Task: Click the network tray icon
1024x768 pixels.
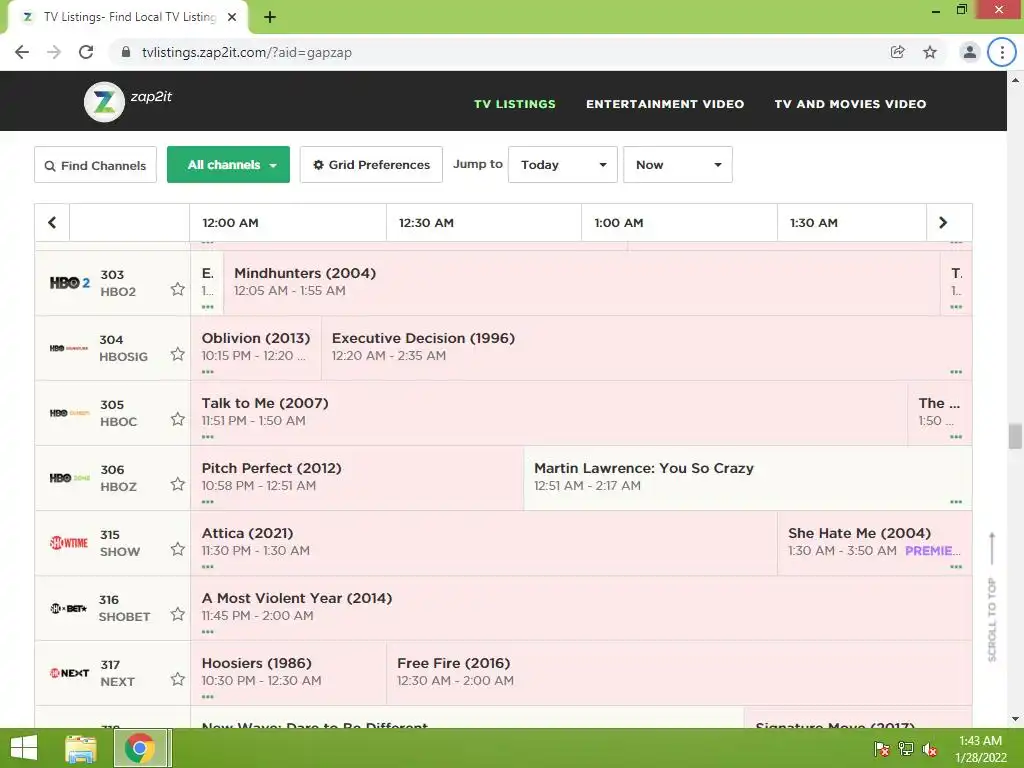Action: (x=906, y=749)
